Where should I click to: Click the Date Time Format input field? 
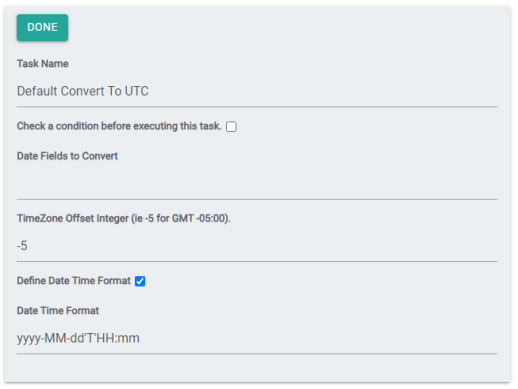pyautogui.click(x=257, y=339)
